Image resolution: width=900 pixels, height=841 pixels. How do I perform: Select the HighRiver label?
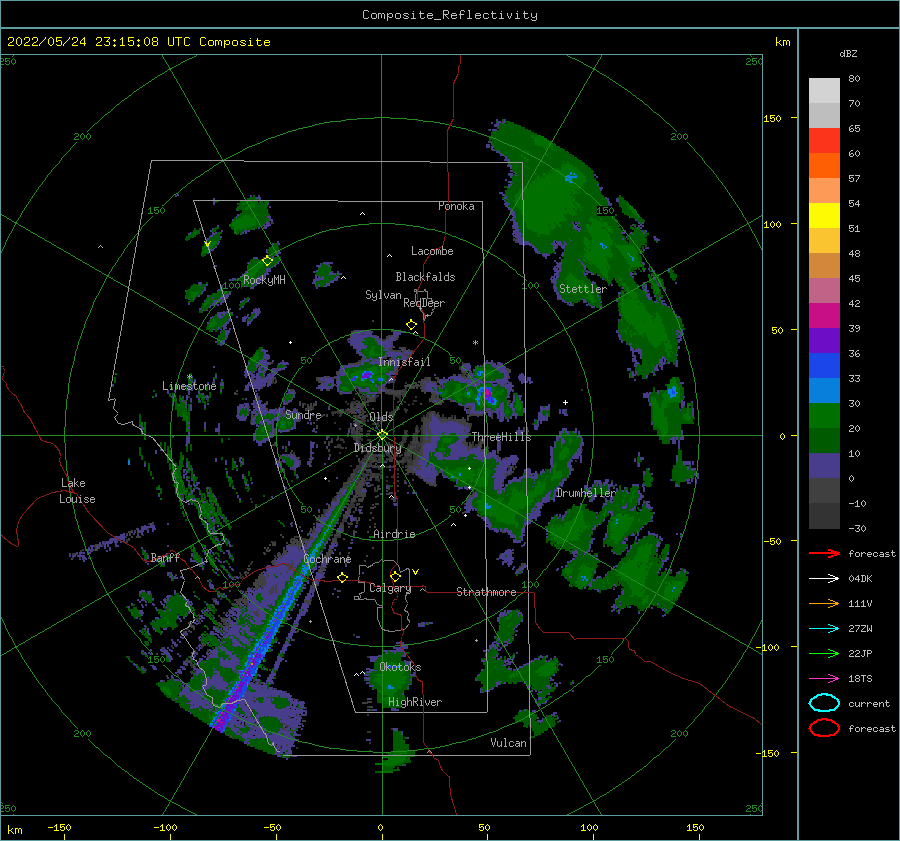[x=415, y=702]
